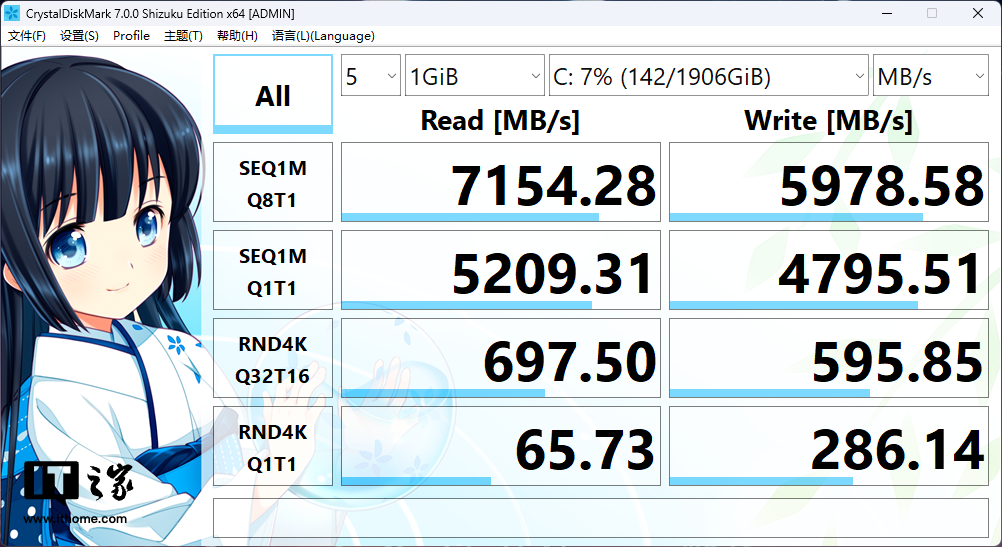This screenshot has height=547, width=1002.
Task: Run all benchmarks with All button
Action: click(x=272, y=95)
